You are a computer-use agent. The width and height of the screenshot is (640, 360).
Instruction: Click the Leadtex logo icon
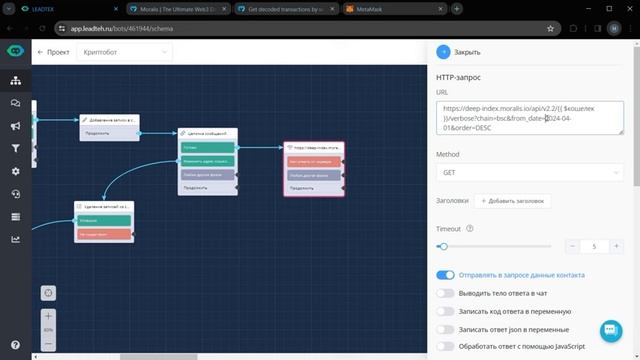click(x=16, y=51)
